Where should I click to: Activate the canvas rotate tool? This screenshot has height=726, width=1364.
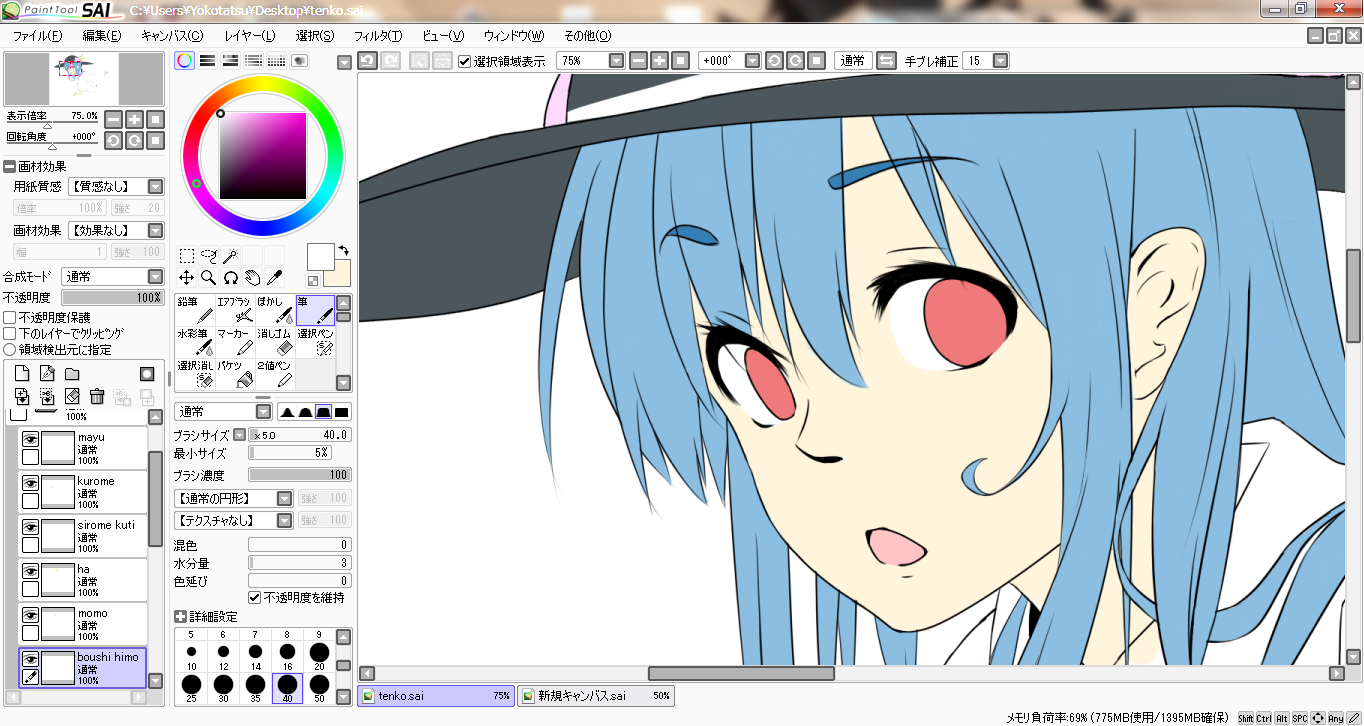click(231, 278)
